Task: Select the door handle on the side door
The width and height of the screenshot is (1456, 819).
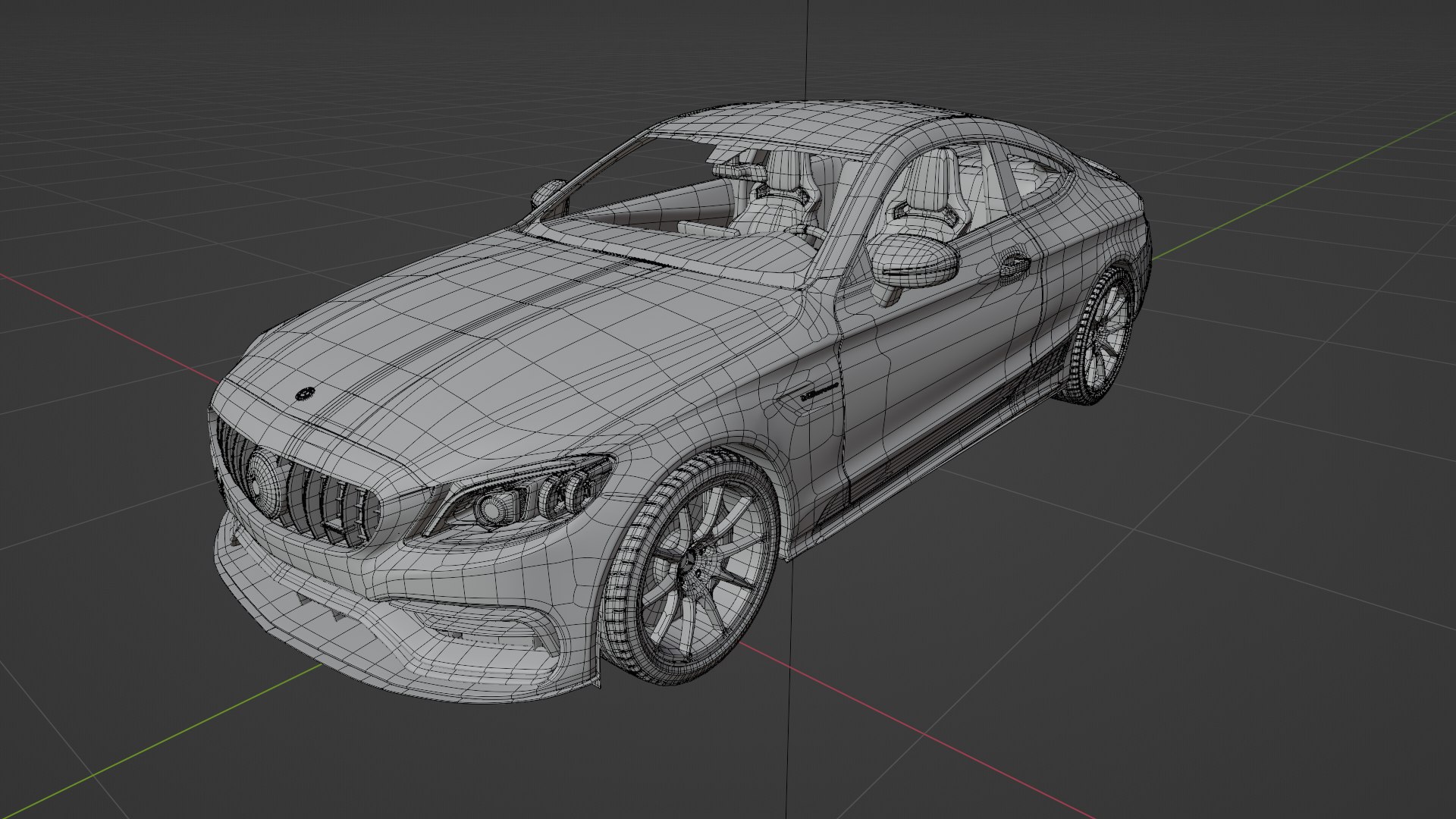Action: coord(1015,267)
